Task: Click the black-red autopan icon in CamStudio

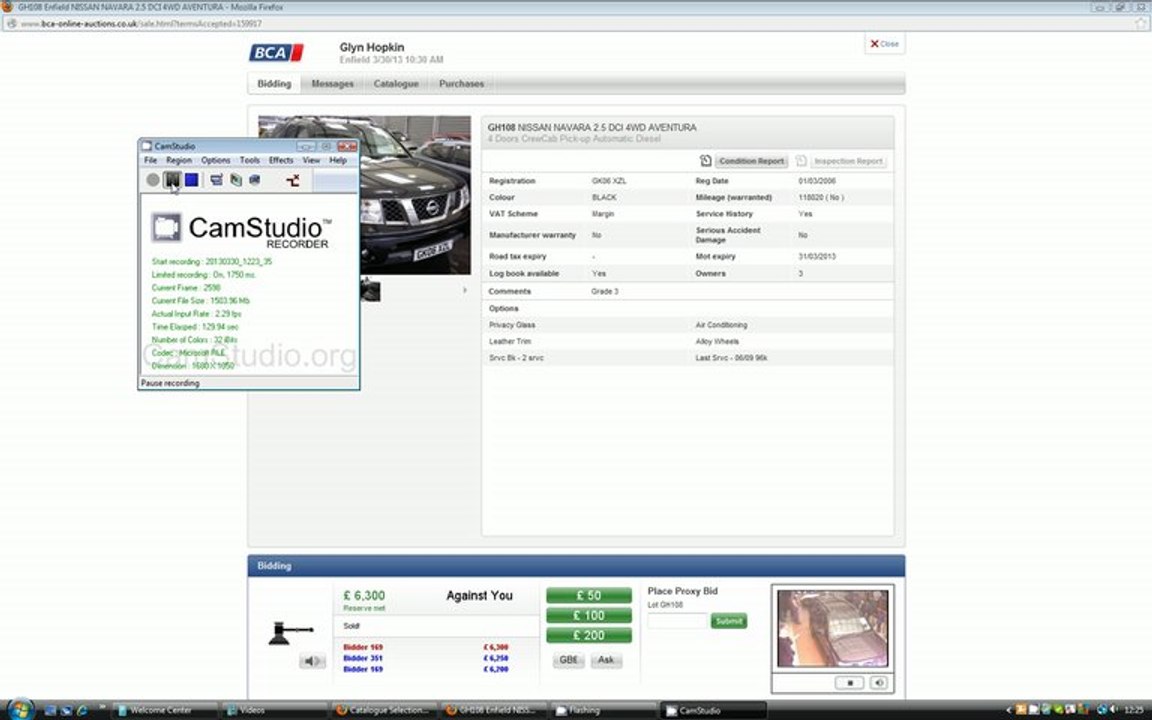Action: tap(293, 180)
